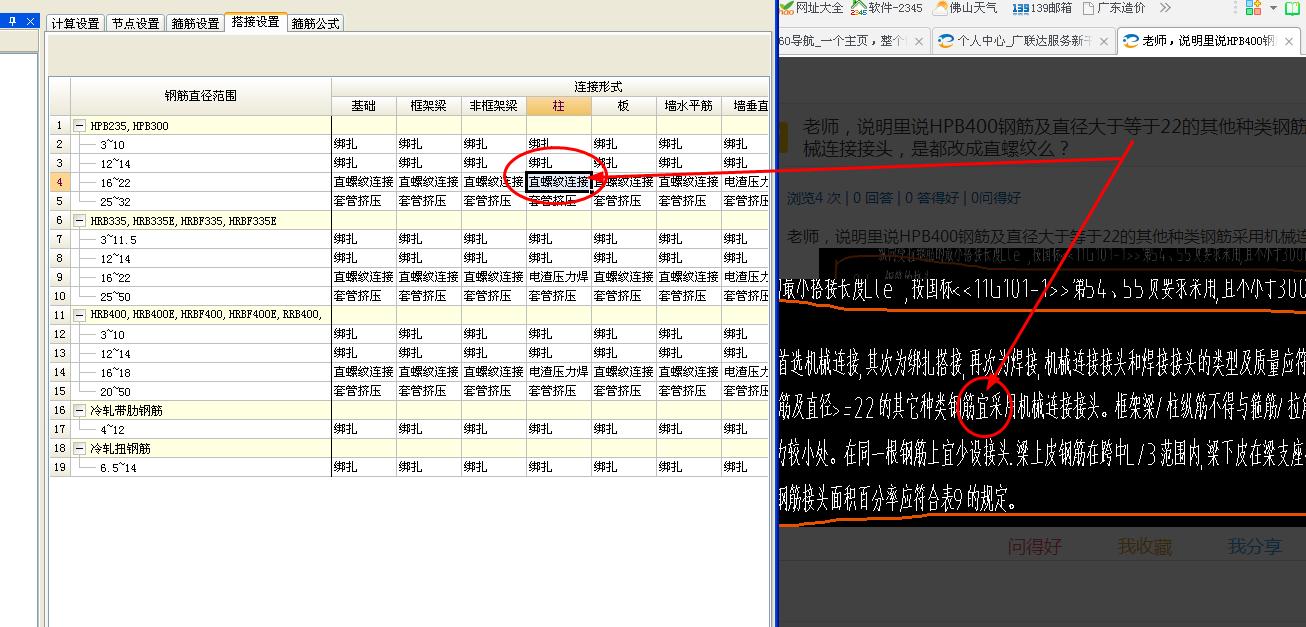Click row number 4 header

coord(60,182)
